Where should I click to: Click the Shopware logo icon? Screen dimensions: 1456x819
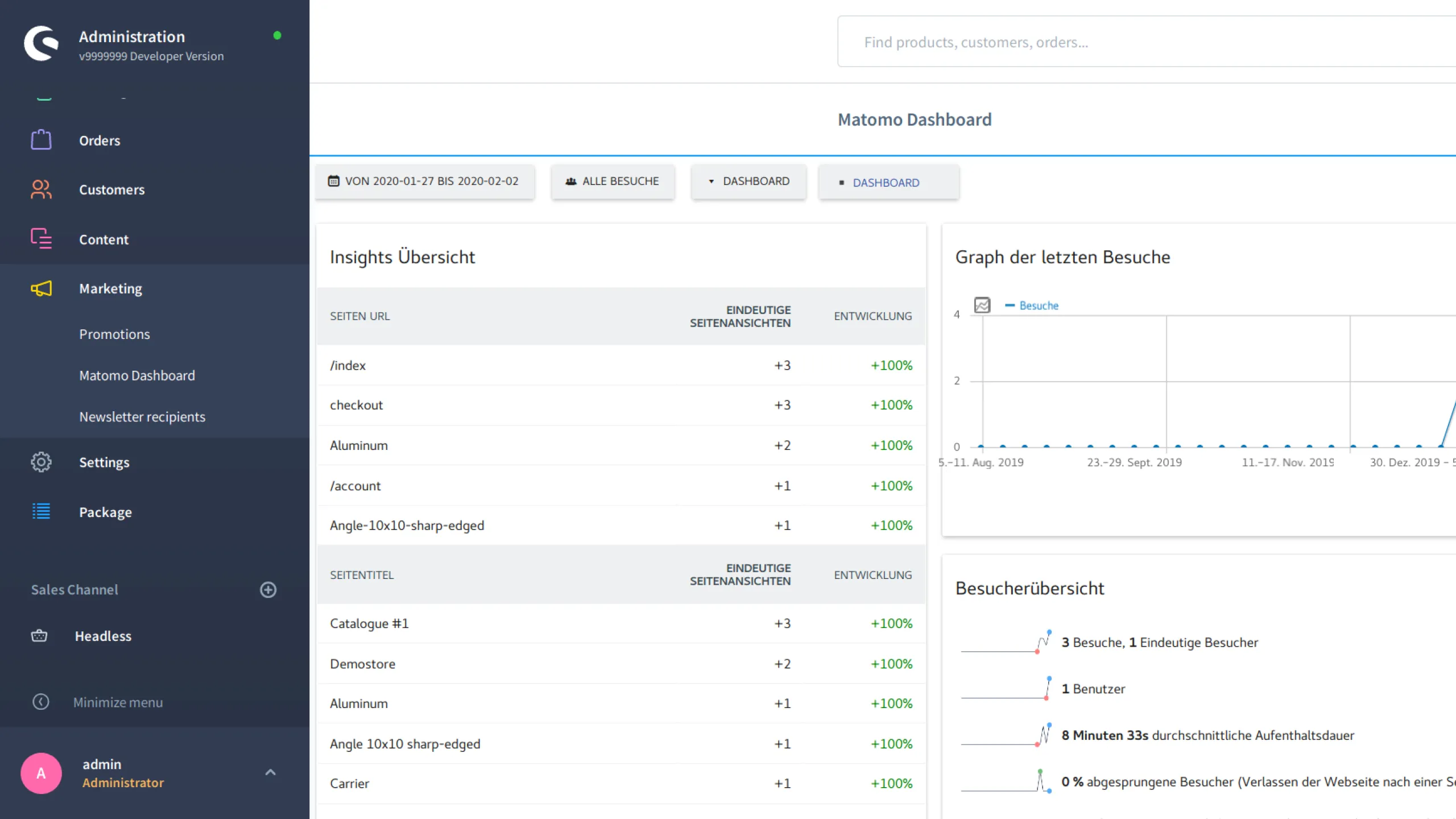tap(41, 43)
